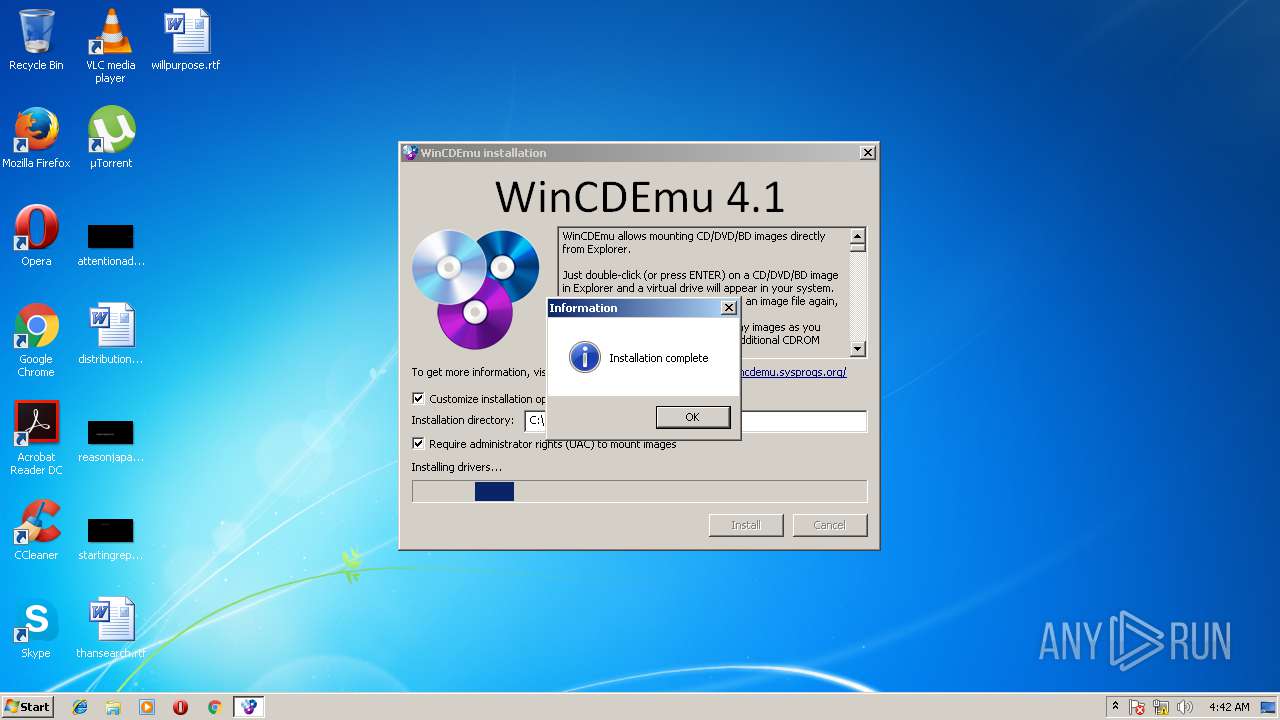Screen dimensions: 1280x720
Task: Click the Installing drivers... status text
Action: 457,467
